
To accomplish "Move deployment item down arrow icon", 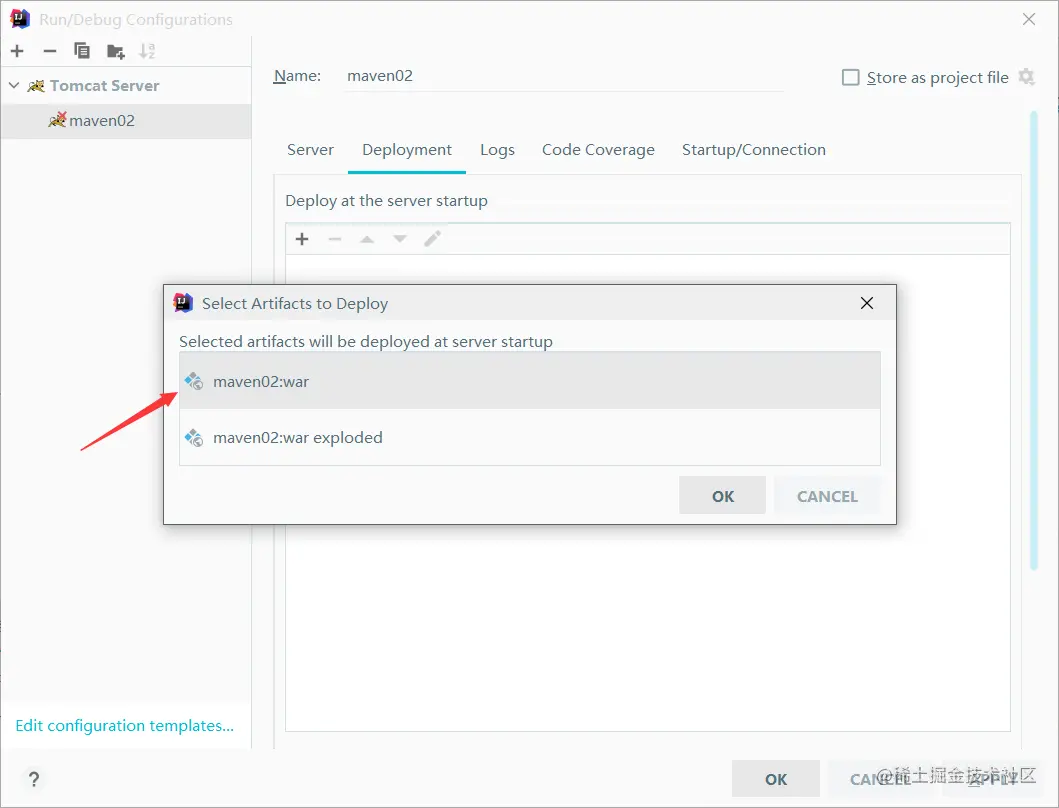I will pyautogui.click(x=400, y=239).
